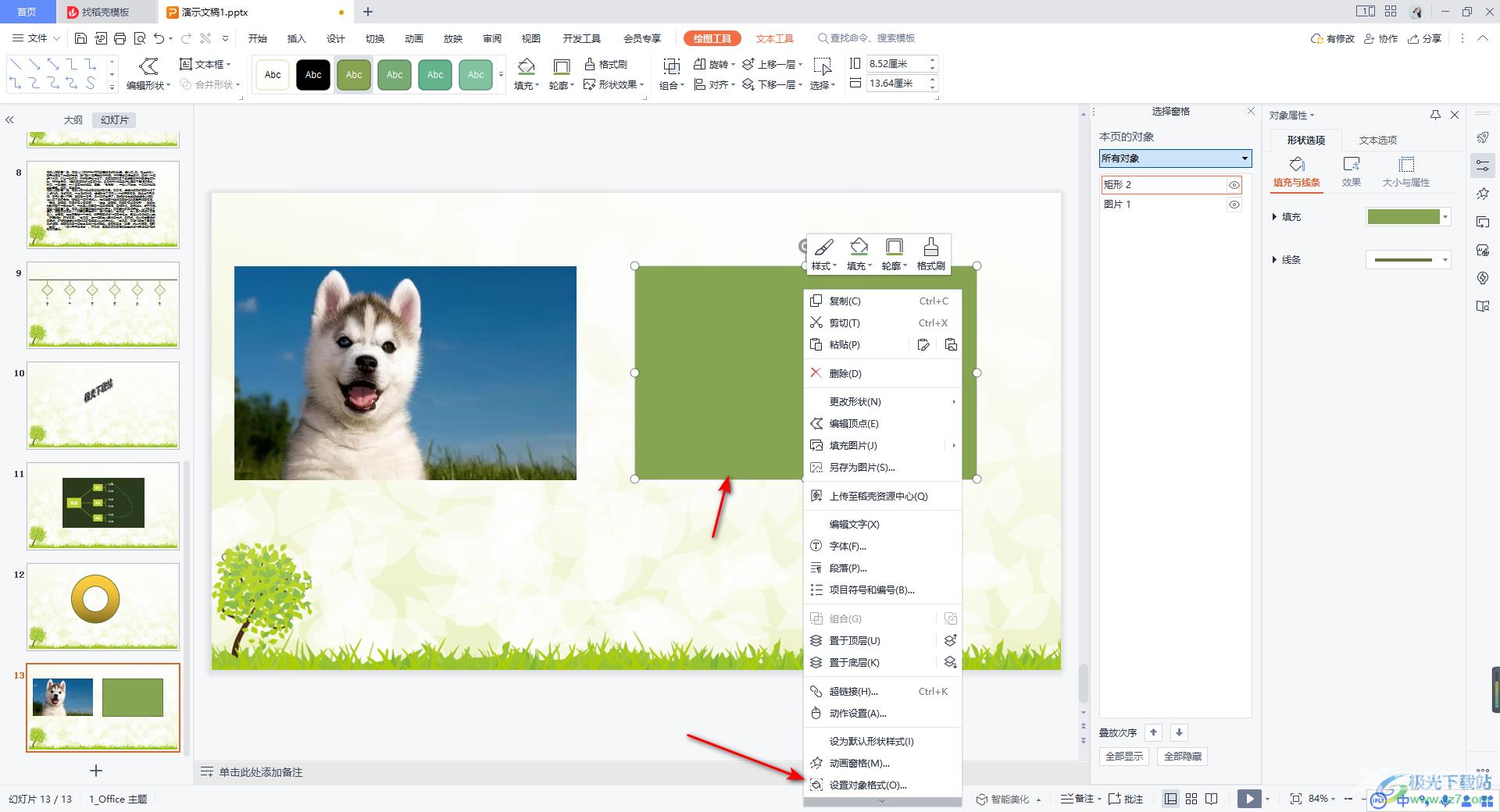Select 图片 1 in object list

coord(1163,205)
